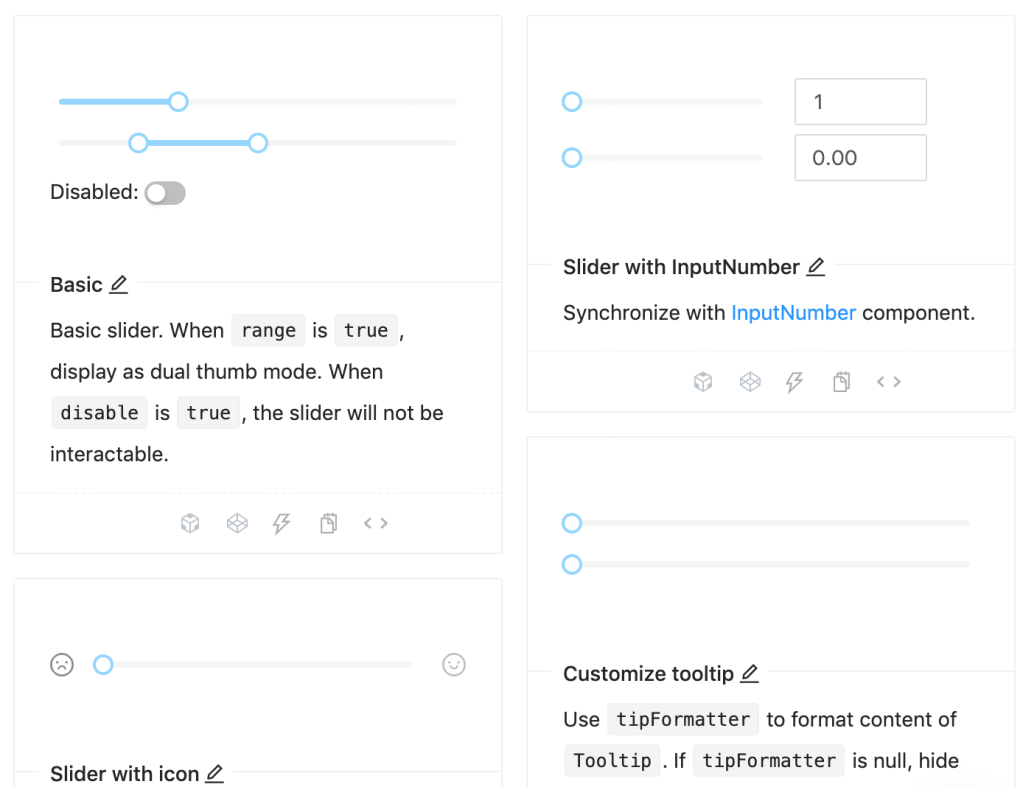Screen dimensions: 1023x787
Task: Click the input field showing 0.00
Action: click(860, 157)
